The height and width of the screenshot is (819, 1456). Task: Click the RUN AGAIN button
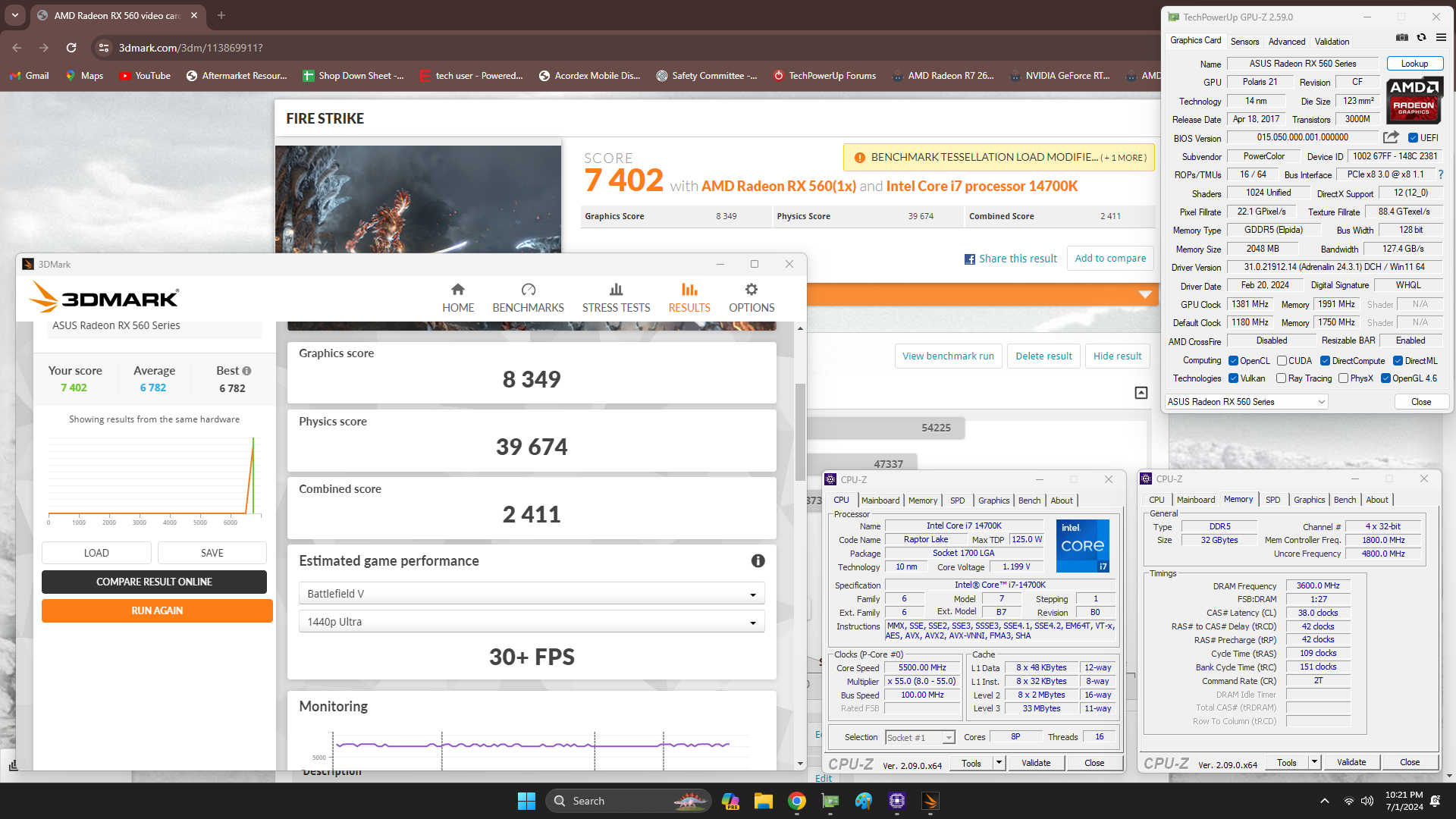click(x=157, y=610)
